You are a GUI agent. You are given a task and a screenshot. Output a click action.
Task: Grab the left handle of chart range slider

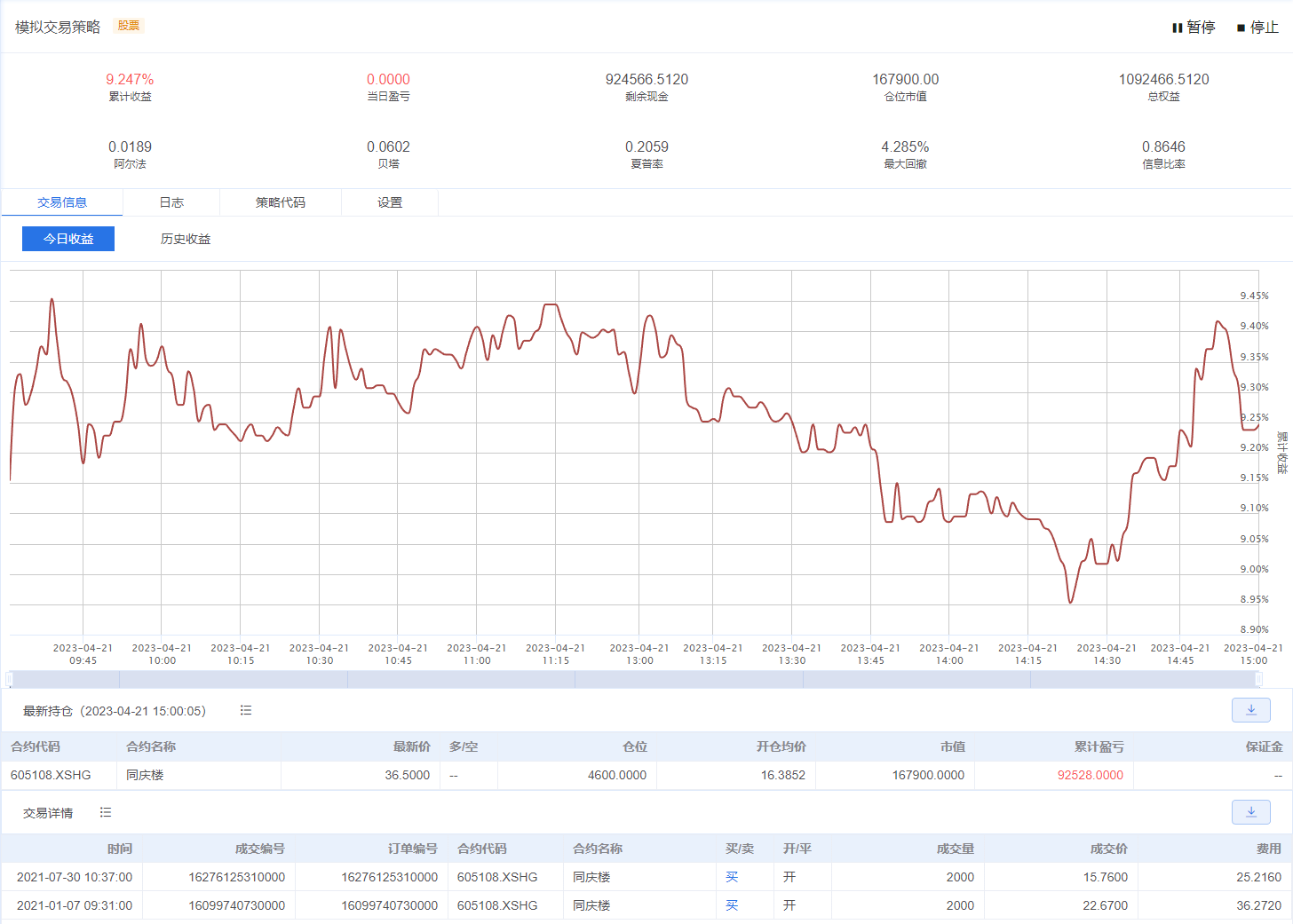click(10, 679)
